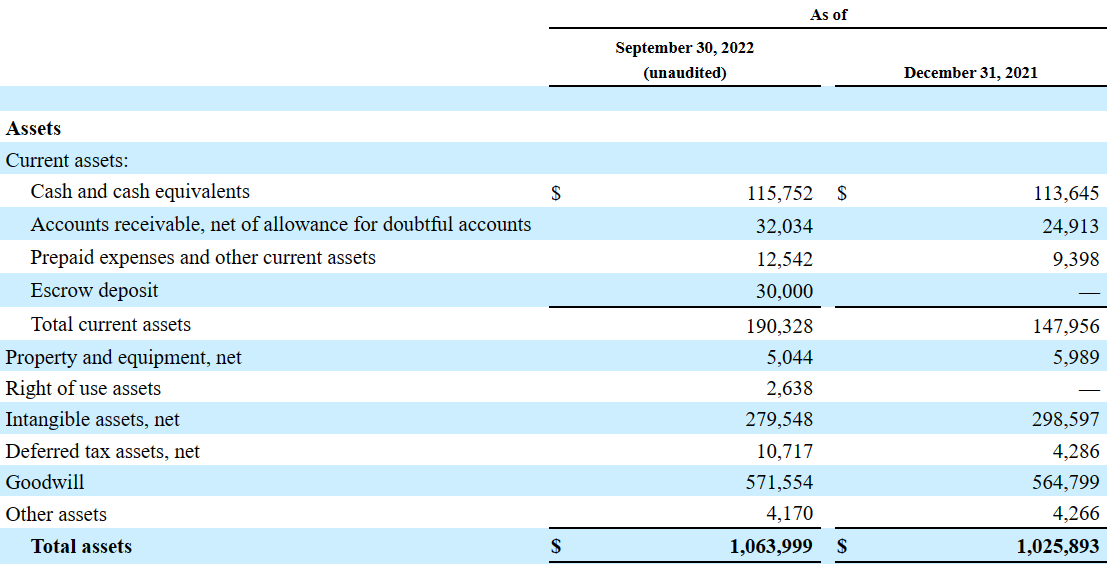Viewport: 1107px width, 565px height.
Task: Select accounts receivable value 24,913
Action: click(1070, 227)
